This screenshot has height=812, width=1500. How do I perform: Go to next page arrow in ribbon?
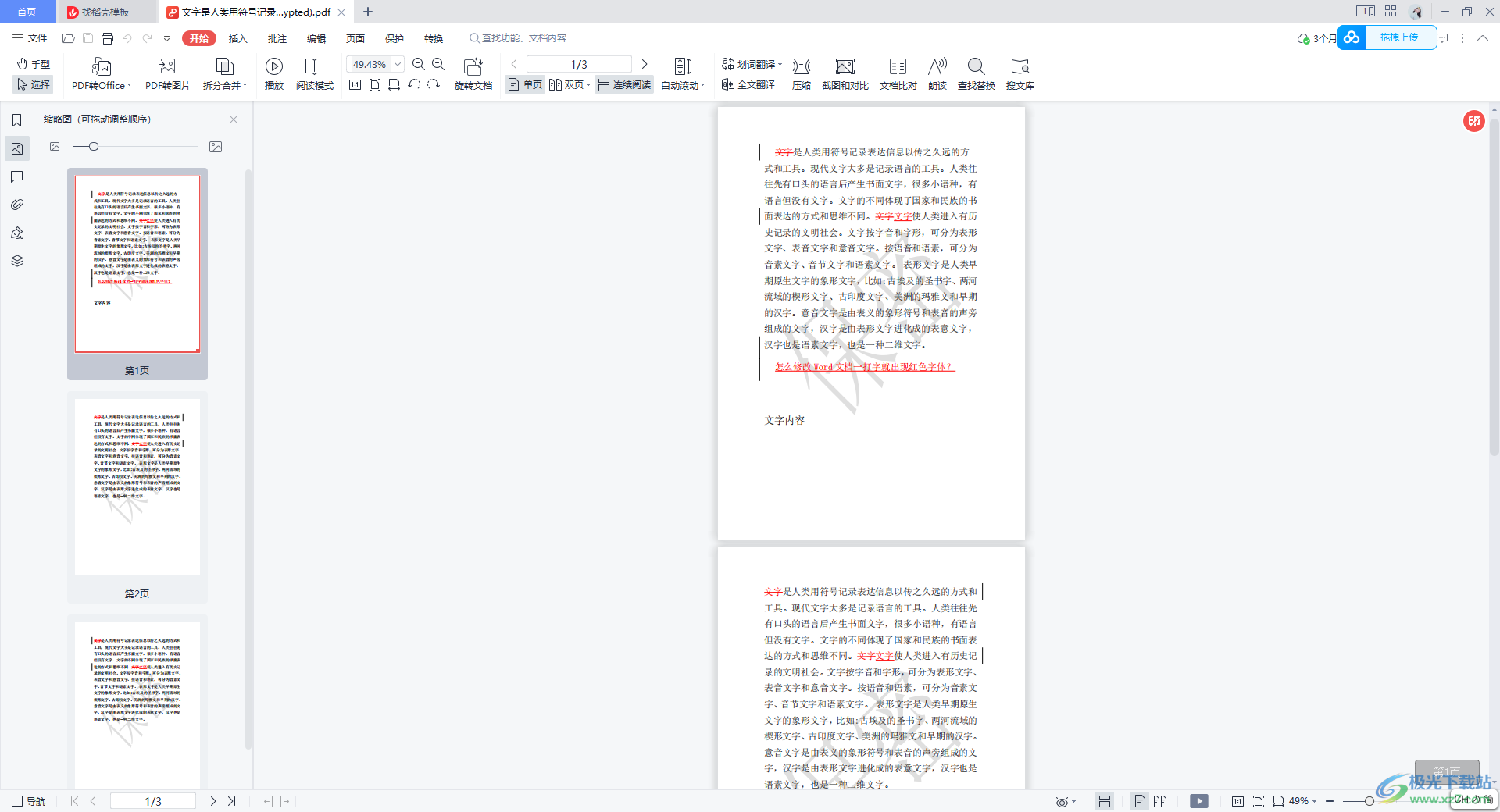click(645, 64)
